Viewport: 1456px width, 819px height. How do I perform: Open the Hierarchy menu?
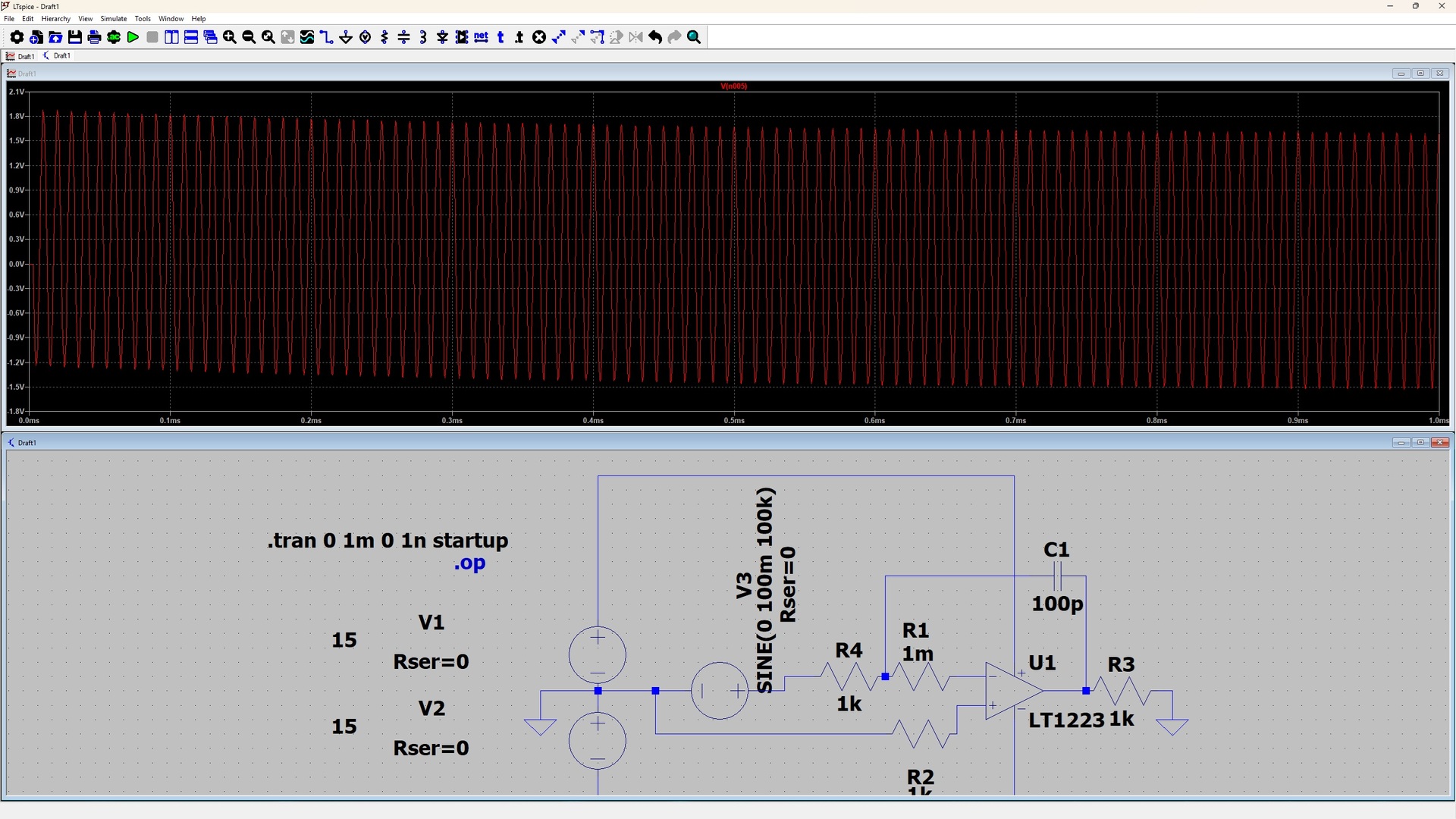point(55,18)
